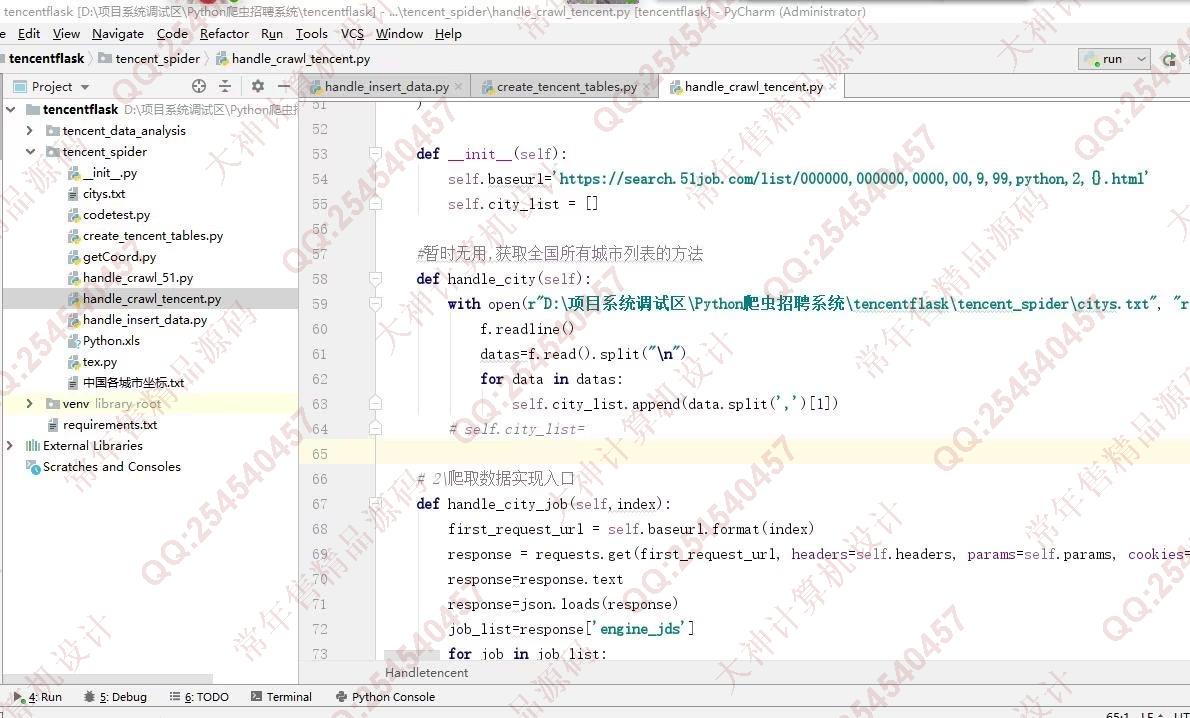
Task: Expand External Libraries node
Action: 10,446
